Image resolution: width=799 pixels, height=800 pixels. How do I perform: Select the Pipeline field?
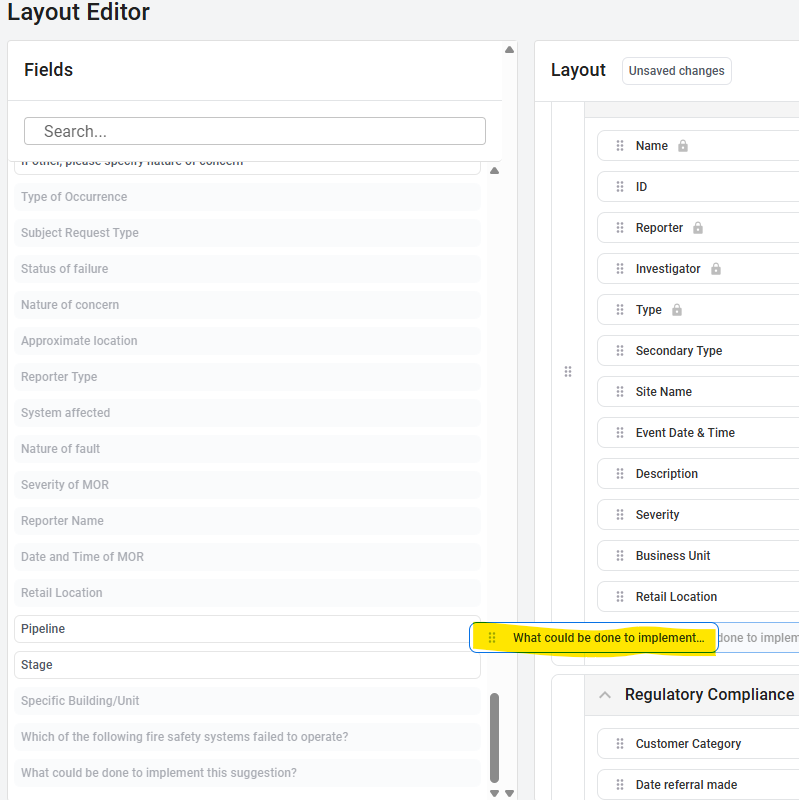[x=247, y=629]
